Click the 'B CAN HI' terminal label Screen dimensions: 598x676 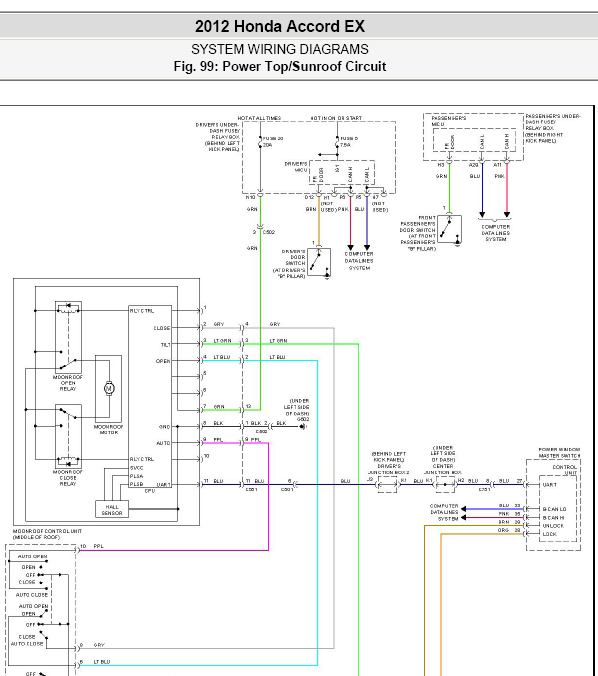coord(553,517)
